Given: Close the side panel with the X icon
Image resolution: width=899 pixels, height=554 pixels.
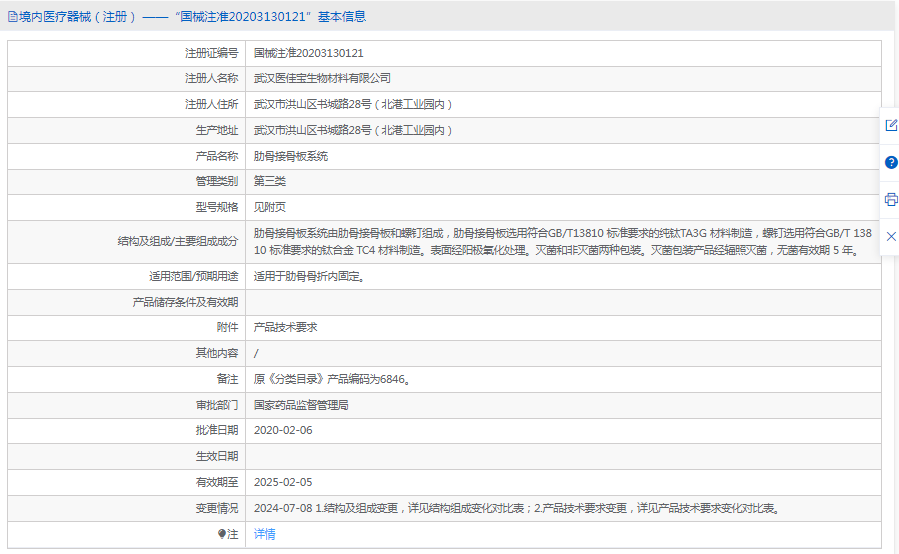Looking at the screenshot, I should [x=891, y=236].
